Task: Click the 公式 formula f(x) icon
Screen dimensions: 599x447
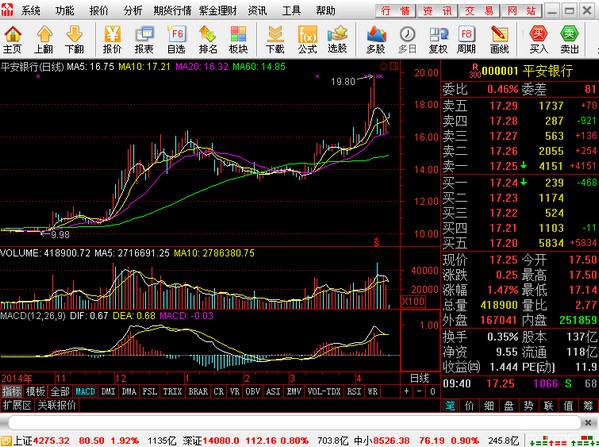Action: tap(307, 39)
